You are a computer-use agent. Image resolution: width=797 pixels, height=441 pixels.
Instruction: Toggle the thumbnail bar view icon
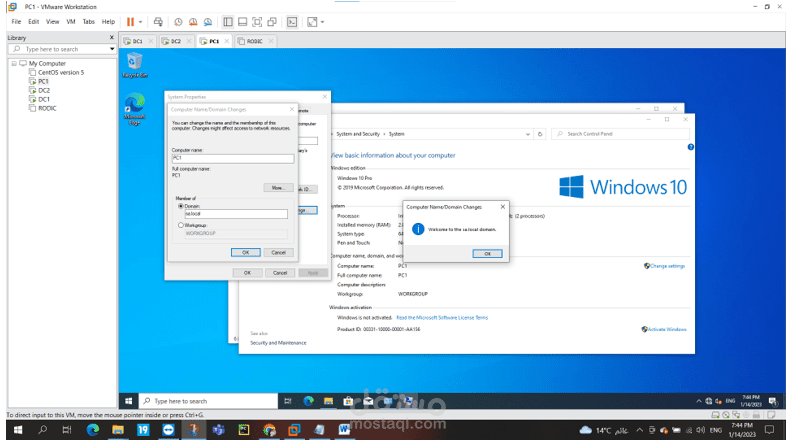pos(242,22)
